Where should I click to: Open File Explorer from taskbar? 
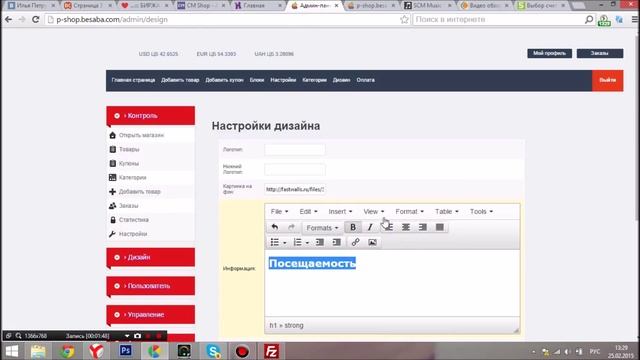pos(38,351)
